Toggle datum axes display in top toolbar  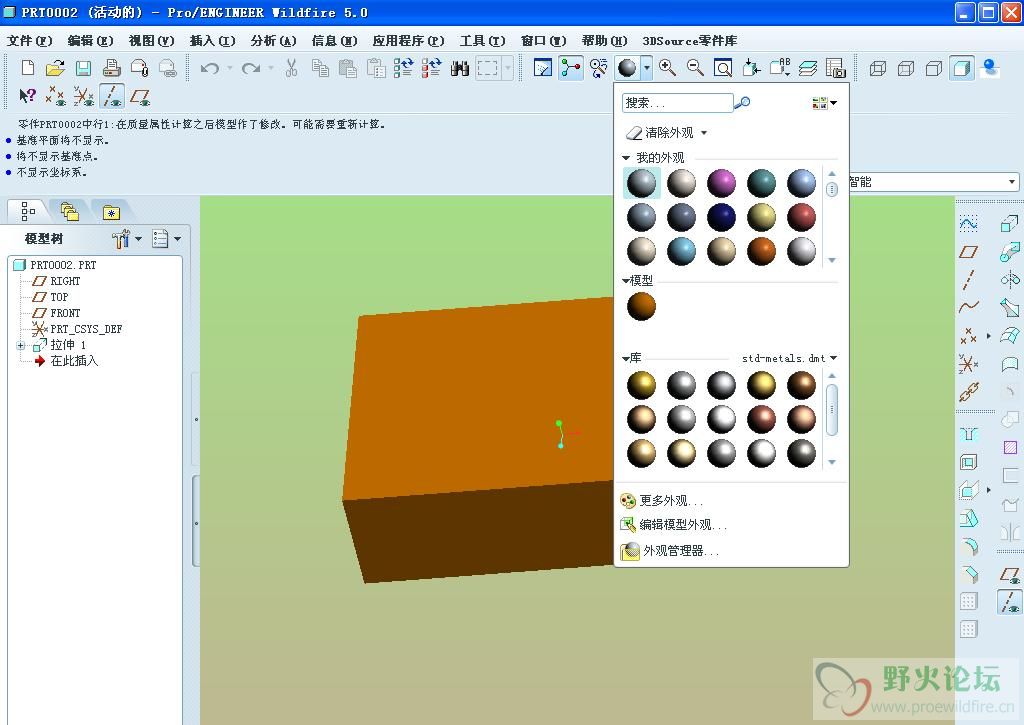click(112, 97)
